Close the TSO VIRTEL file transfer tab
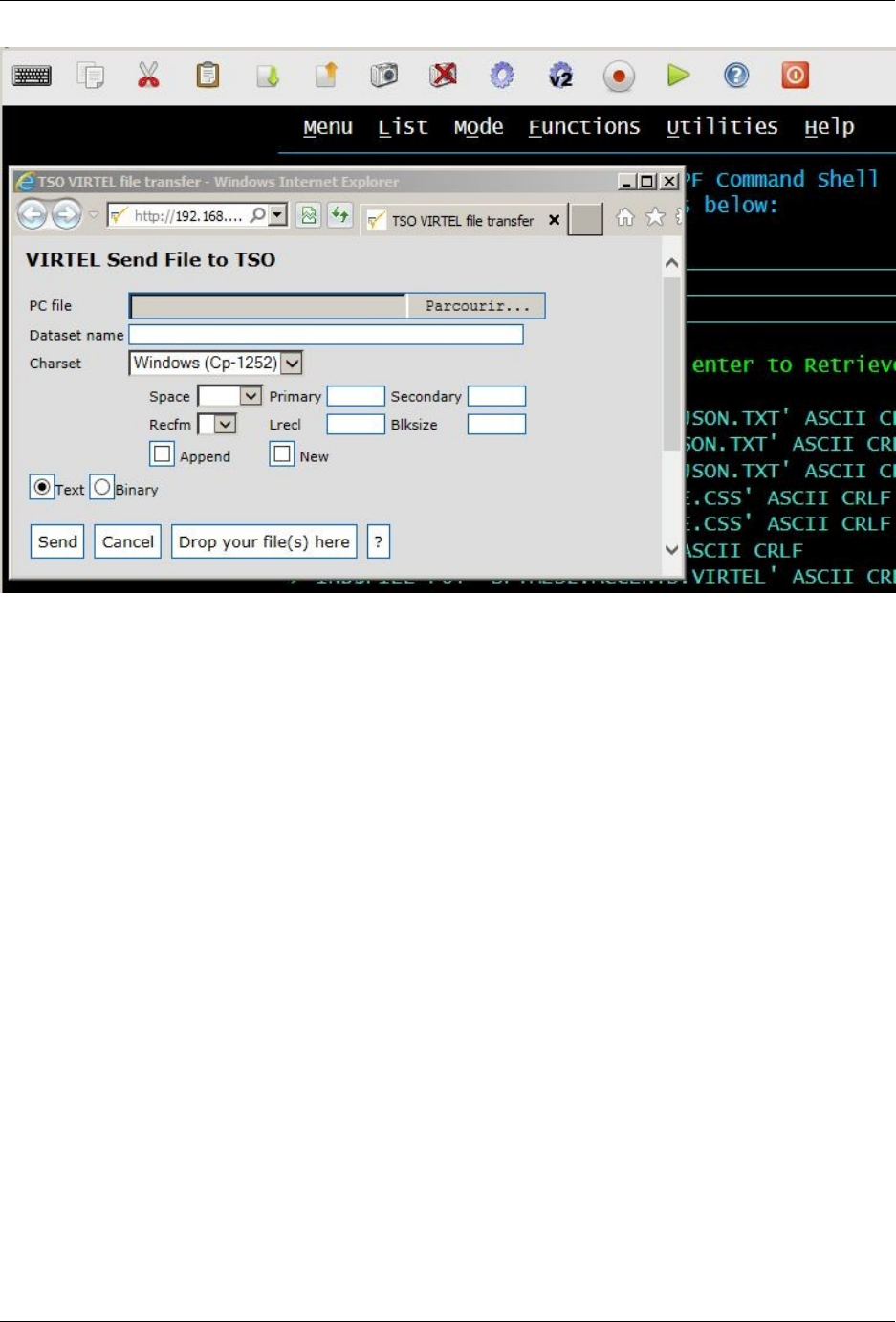This screenshot has height=1322, width=896. [554, 220]
